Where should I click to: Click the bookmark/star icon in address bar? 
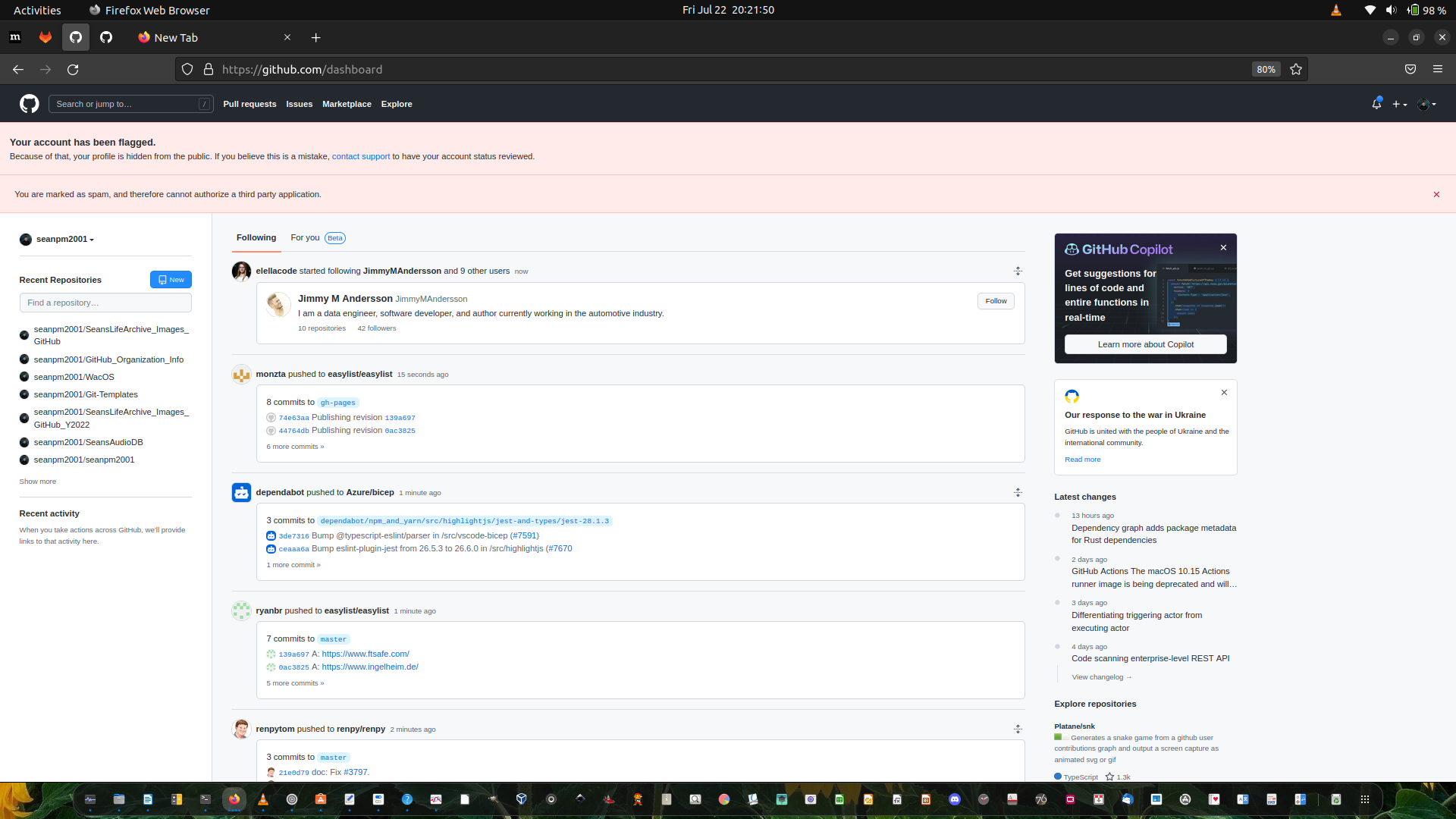1296,69
